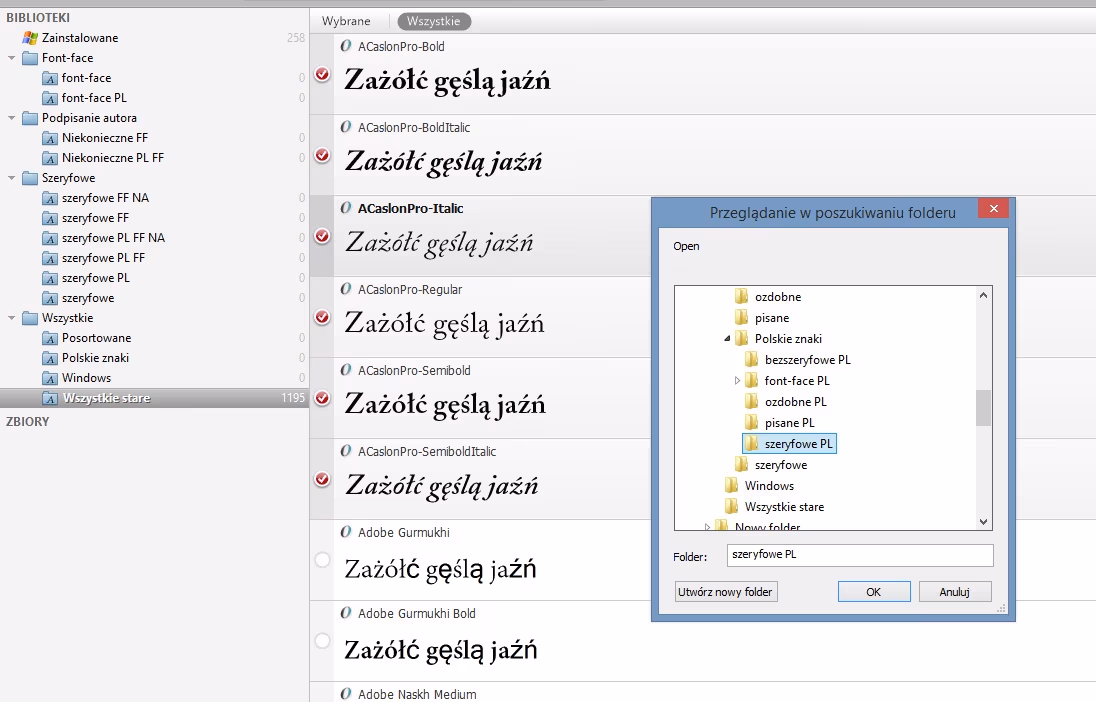The image size is (1096, 702).
Task: Uncheck the ACaslonPro-Bold font checkmark
Action: (322, 74)
